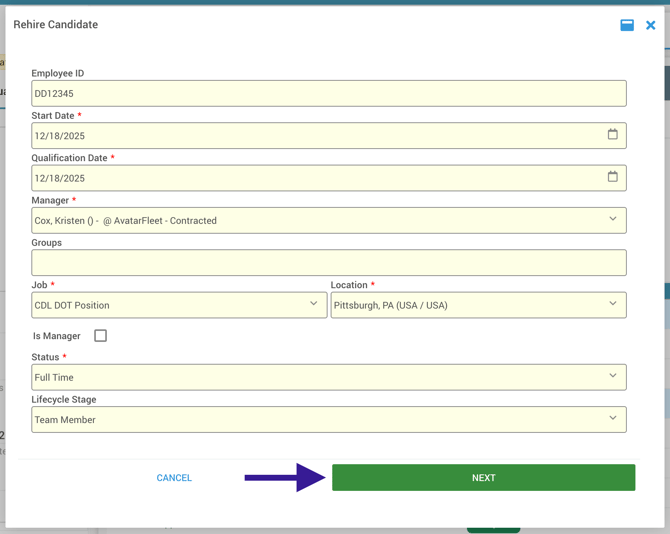
Task: Open the Start Date calendar picker
Action: (x=613, y=135)
